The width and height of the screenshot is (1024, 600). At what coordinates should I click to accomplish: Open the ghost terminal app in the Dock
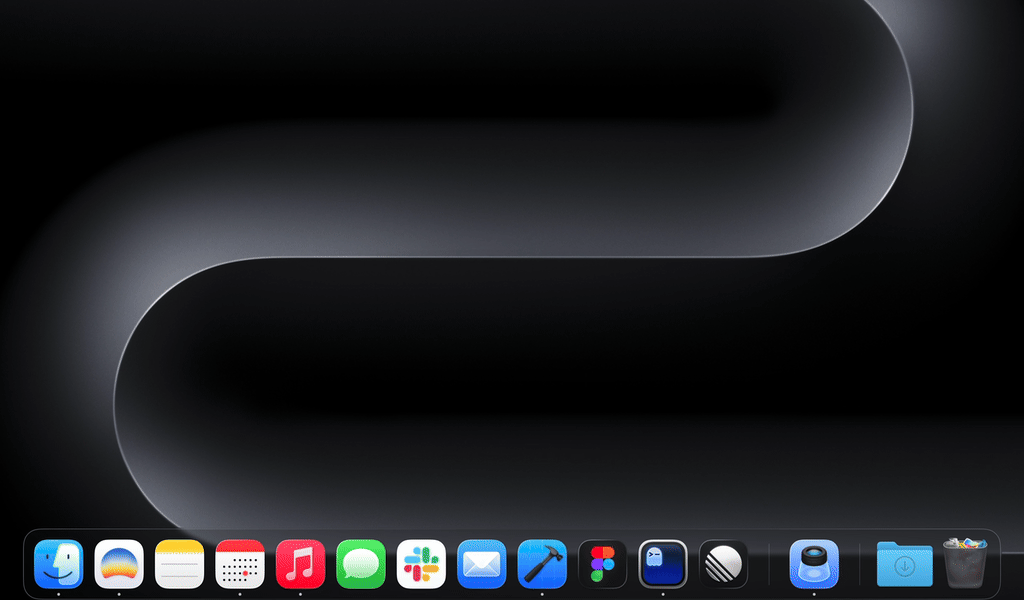click(x=663, y=564)
